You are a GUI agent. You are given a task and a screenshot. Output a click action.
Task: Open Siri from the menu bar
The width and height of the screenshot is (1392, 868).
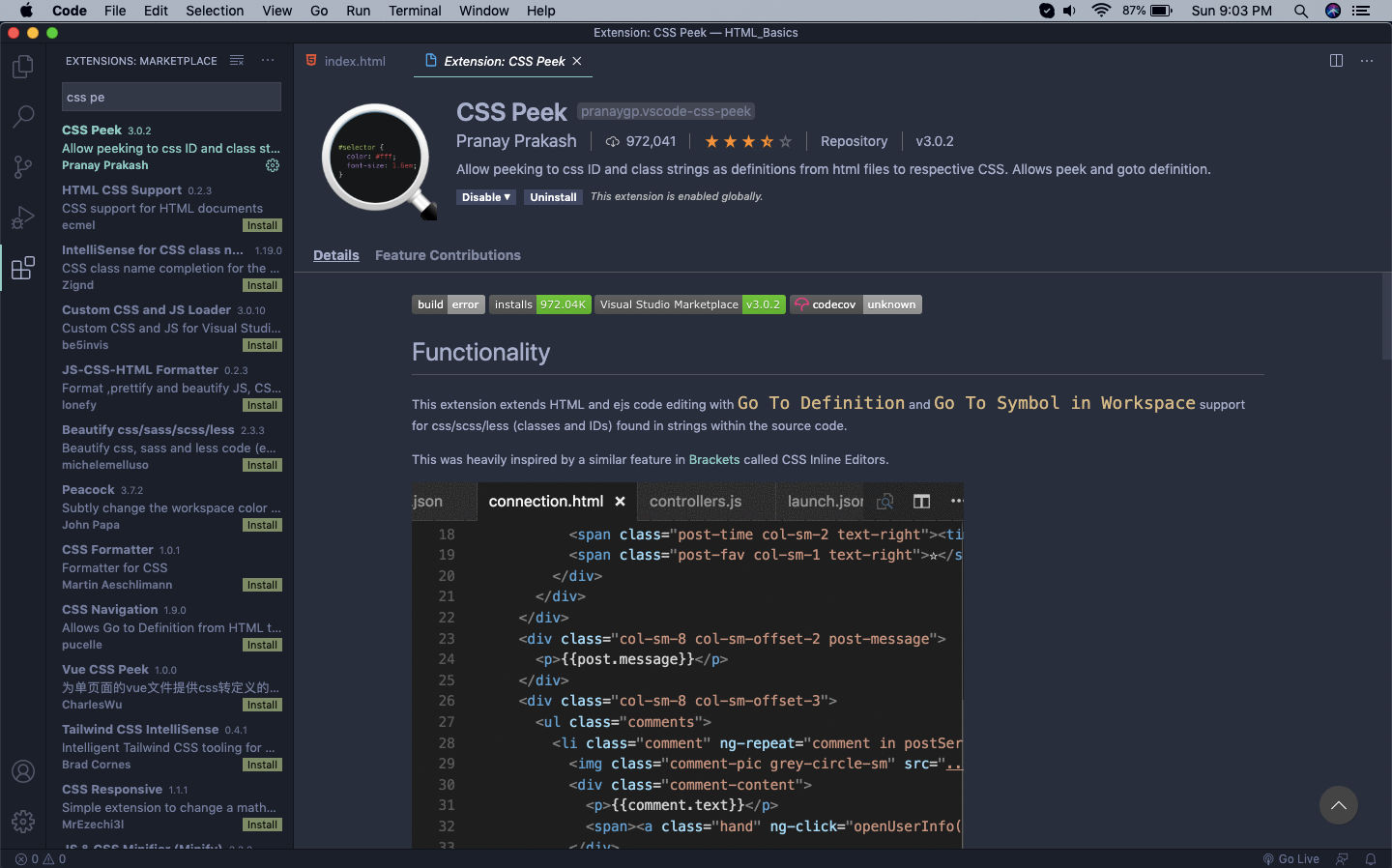(x=1333, y=11)
